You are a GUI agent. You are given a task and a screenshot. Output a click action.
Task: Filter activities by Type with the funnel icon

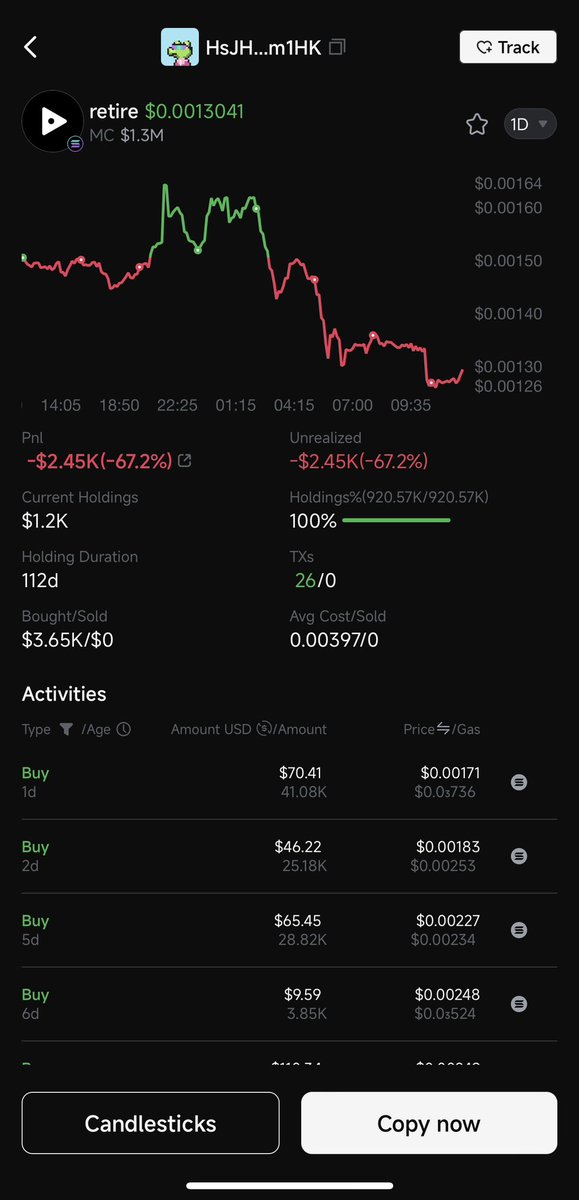[x=65, y=730]
